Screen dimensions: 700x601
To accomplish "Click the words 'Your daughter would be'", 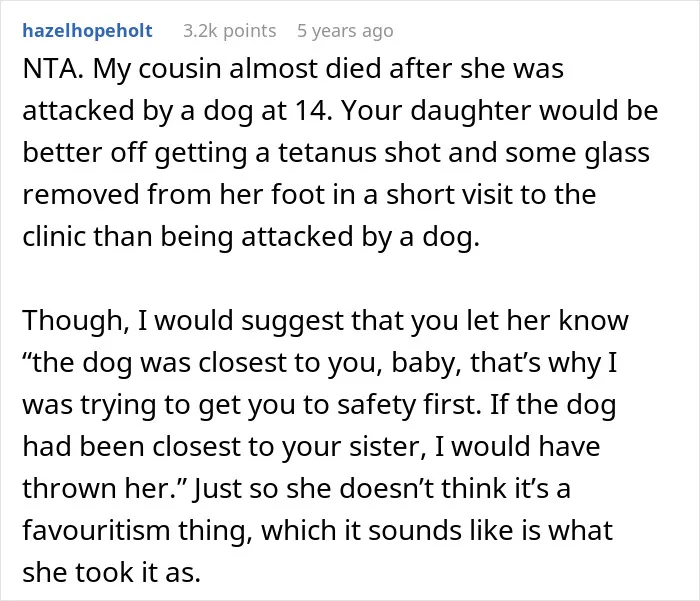I will 500,111.
